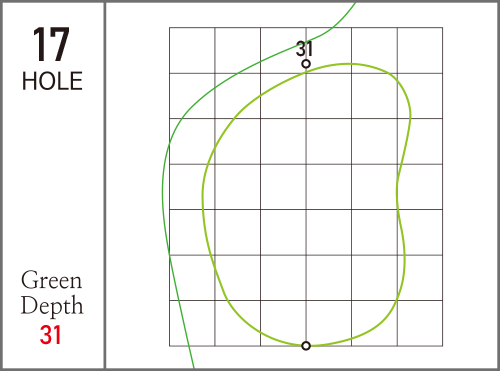Click the large 17 hole number
Image resolution: width=500 pixels, height=371 pixels.
(51, 45)
